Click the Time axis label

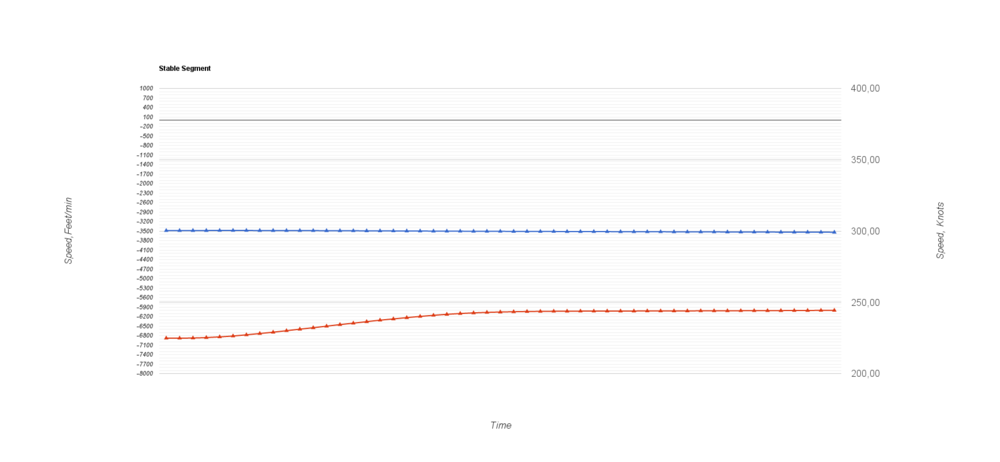click(x=500, y=425)
